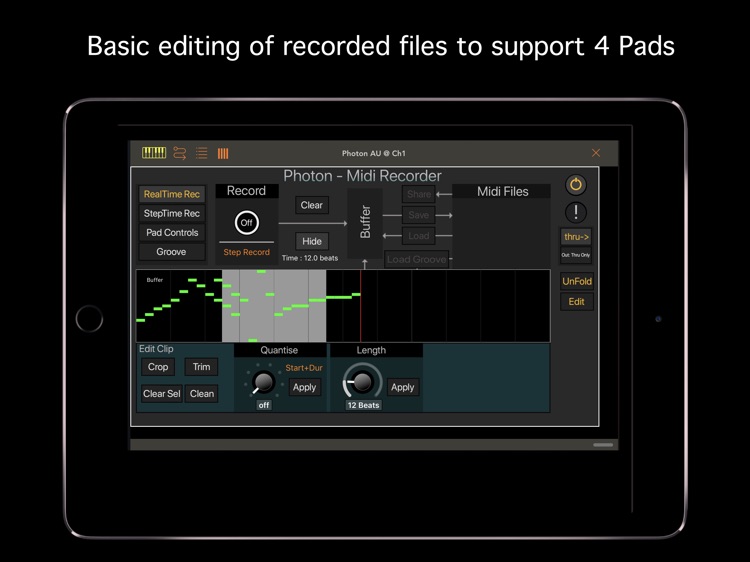Click the Midi Files list header
The image size is (750, 562).
[502, 192]
